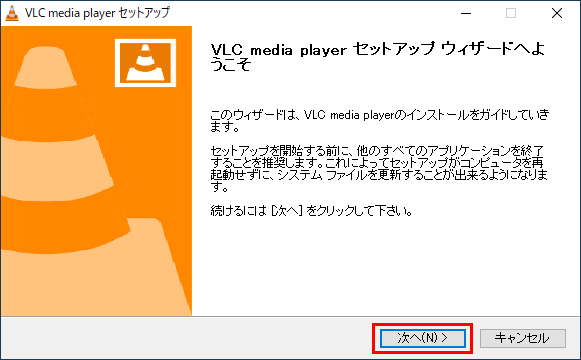581x360 pixels.
Task: Click the paragraph beginning このウィザードは
Action: (379, 121)
